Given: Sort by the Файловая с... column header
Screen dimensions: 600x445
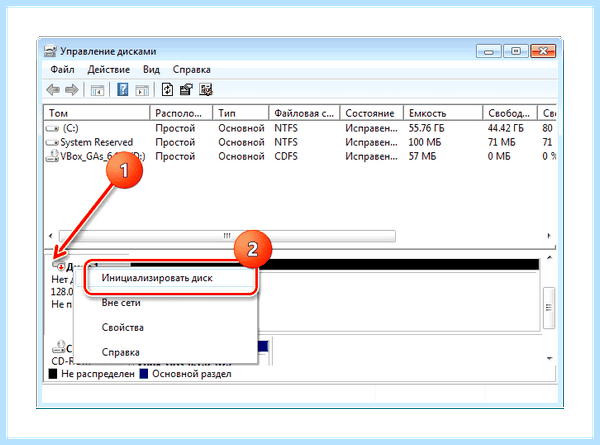Looking at the screenshot, I should pos(305,113).
